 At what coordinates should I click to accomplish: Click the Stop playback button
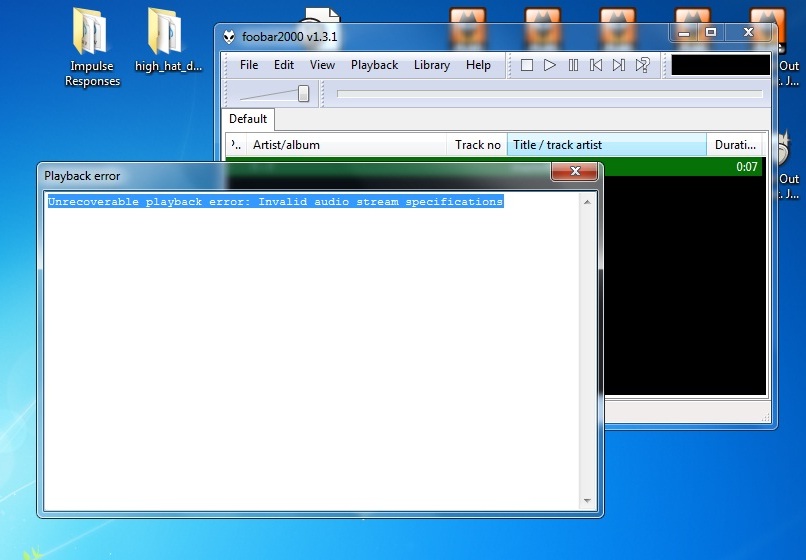click(527, 65)
